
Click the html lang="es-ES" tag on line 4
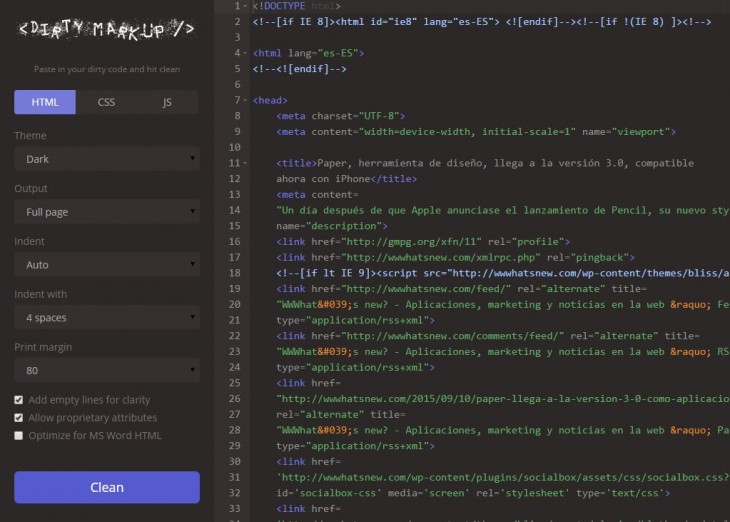tap(308, 53)
